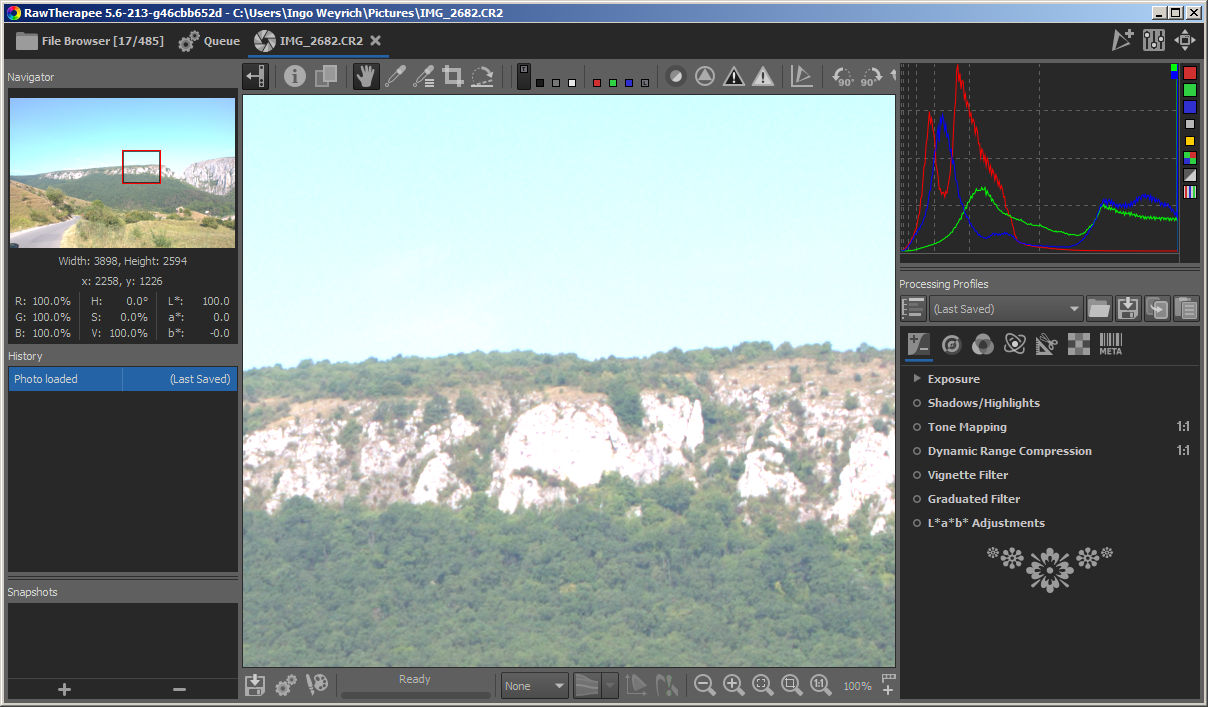Open the Queue tab

[209, 41]
